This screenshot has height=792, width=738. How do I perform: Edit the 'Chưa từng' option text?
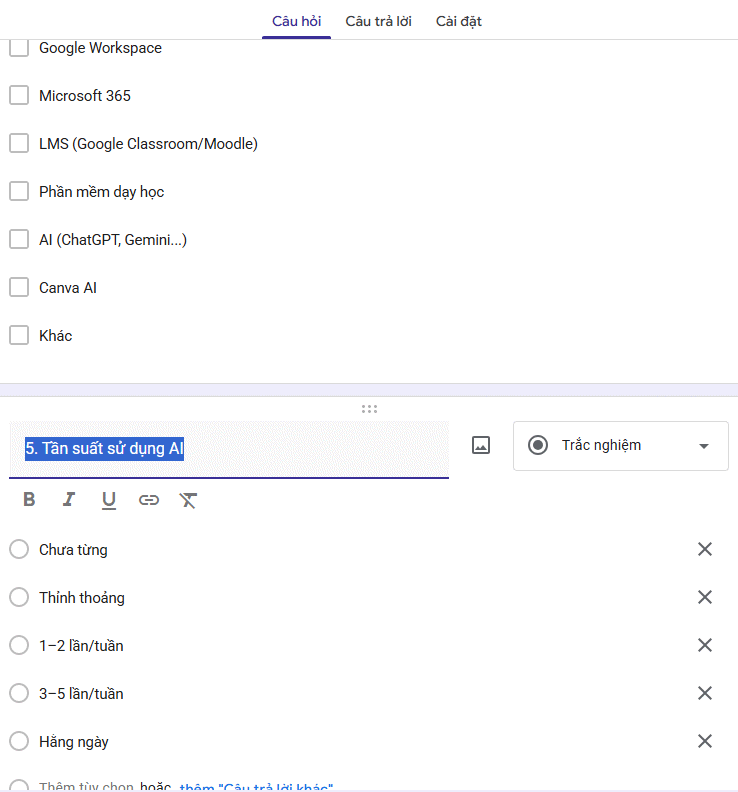[73, 550]
